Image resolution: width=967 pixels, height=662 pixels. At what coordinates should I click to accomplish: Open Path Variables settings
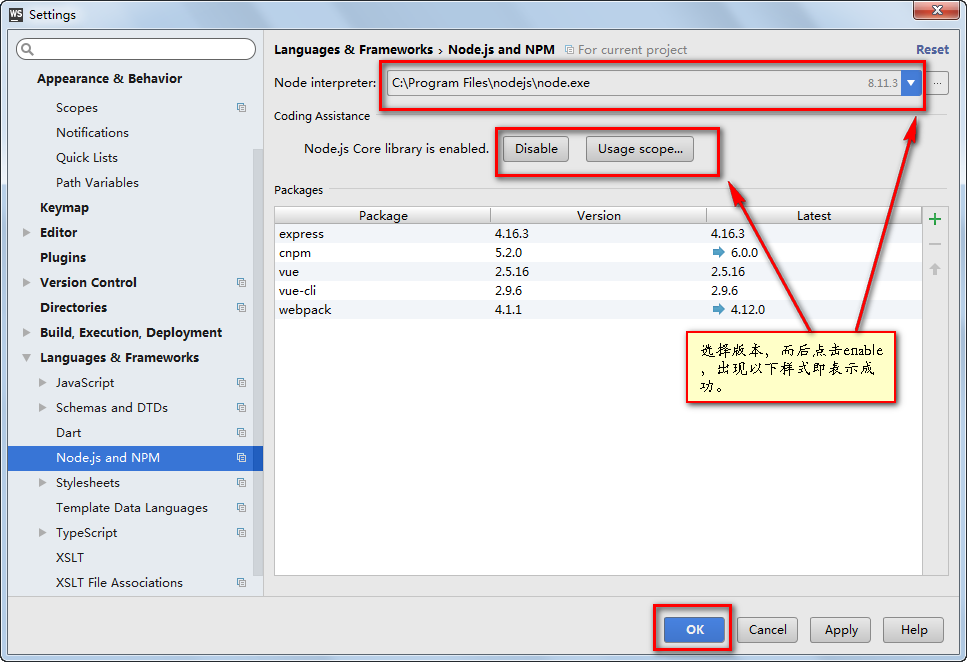pos(97,183)
